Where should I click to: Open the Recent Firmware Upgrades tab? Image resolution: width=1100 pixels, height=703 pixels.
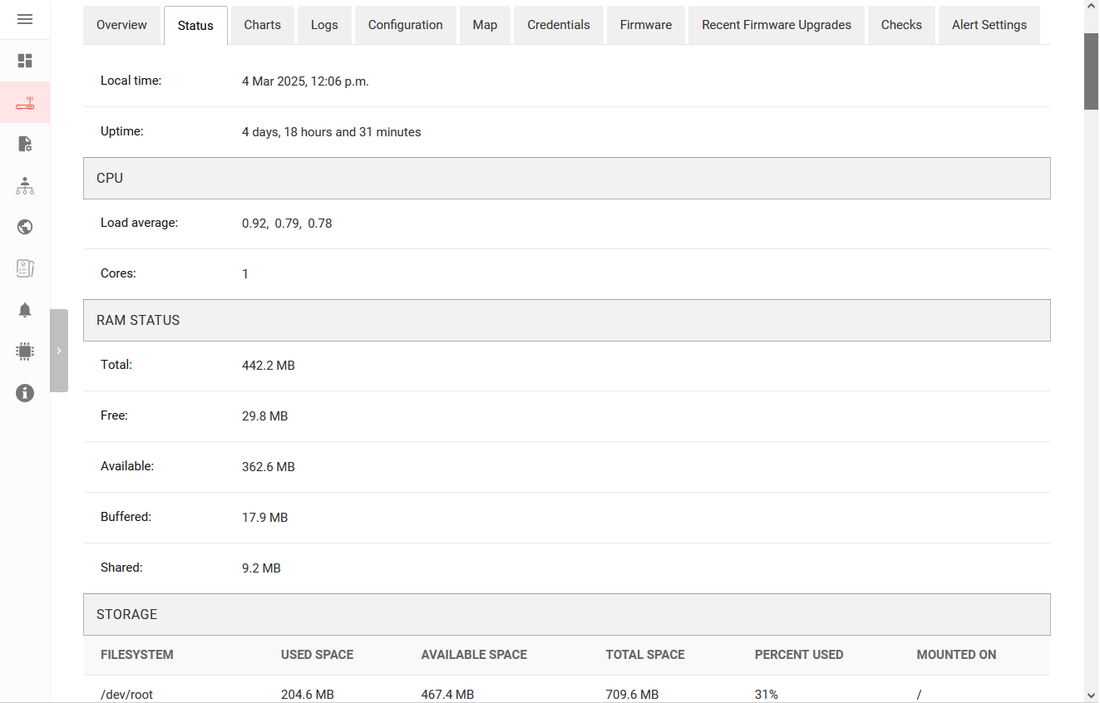tap(776, 25)
